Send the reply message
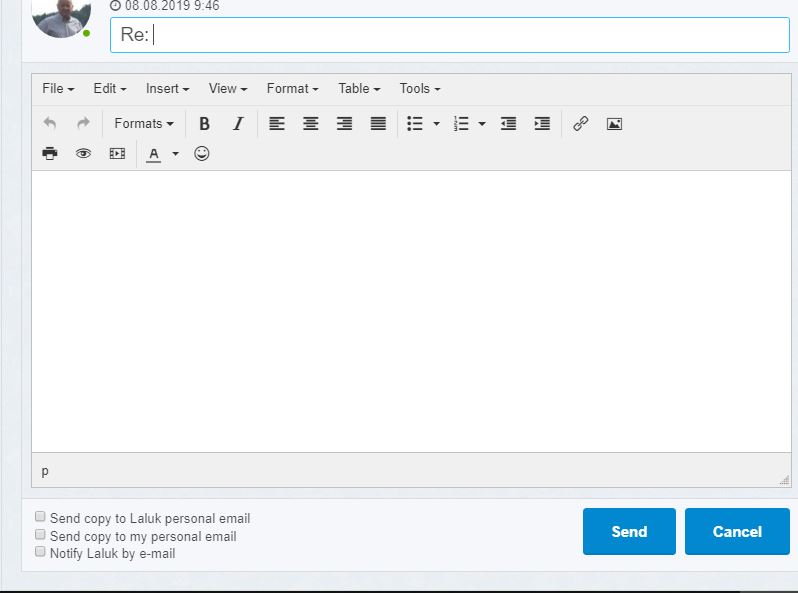The width and height of the screenshot is (798, 593). pos(629,531)
